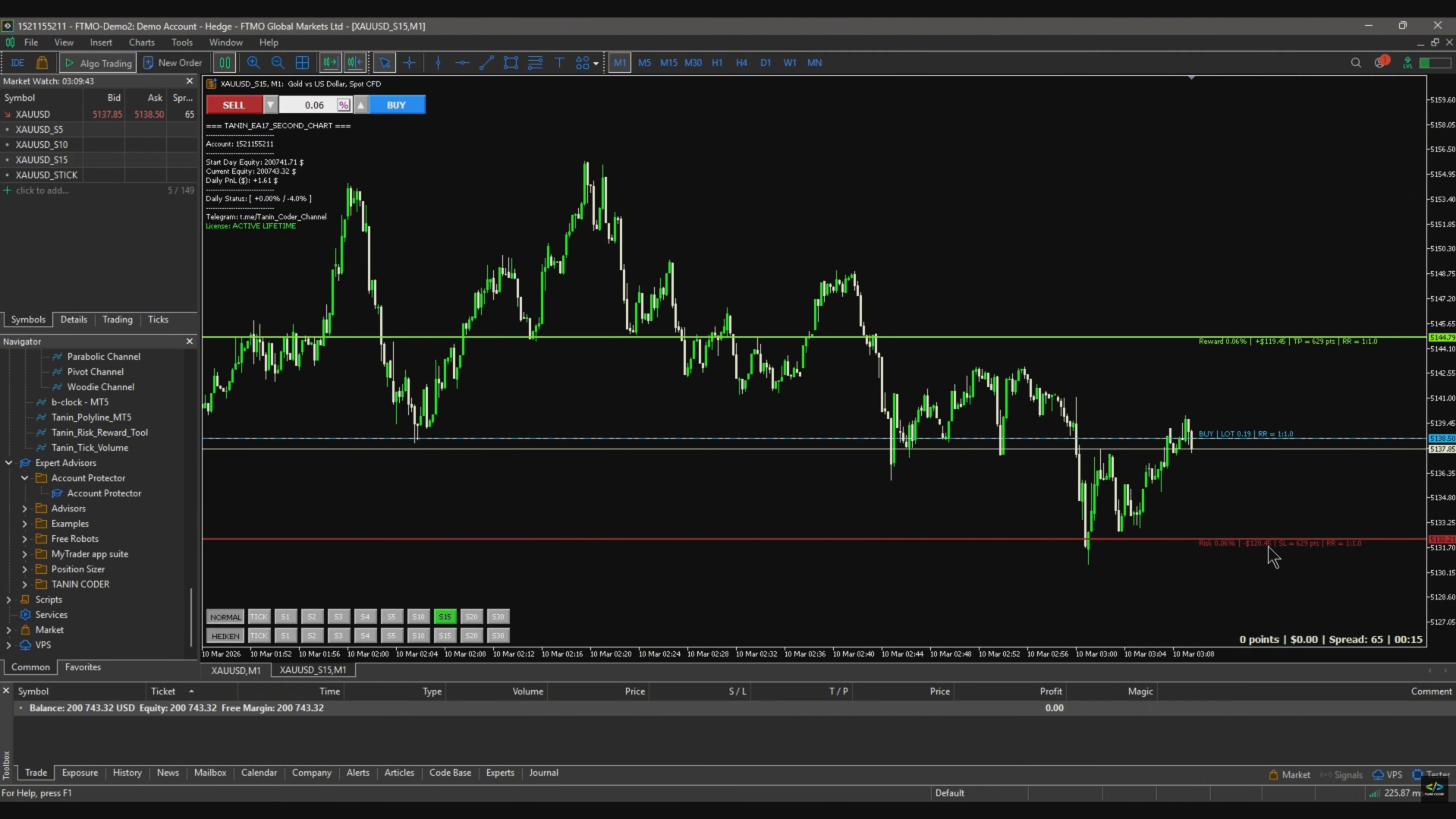
Task: Expand the TANIN CODER folder
Action: (x=24, y=584)
